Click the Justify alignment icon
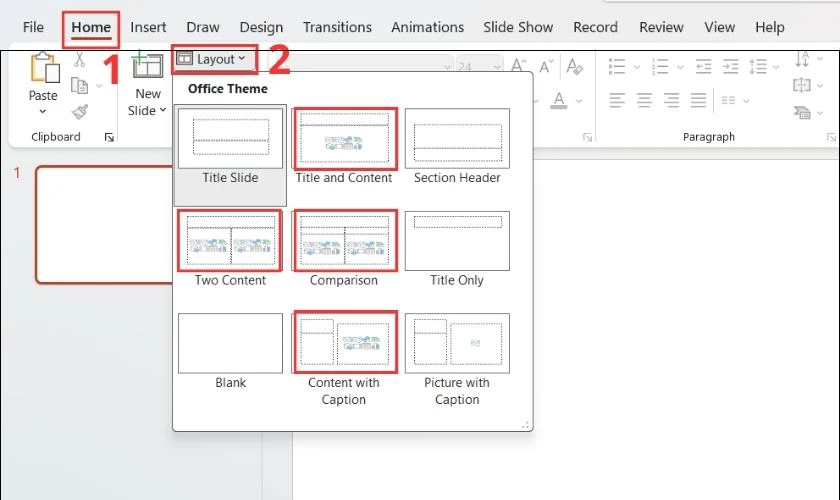840x500 pixels. 698,100
